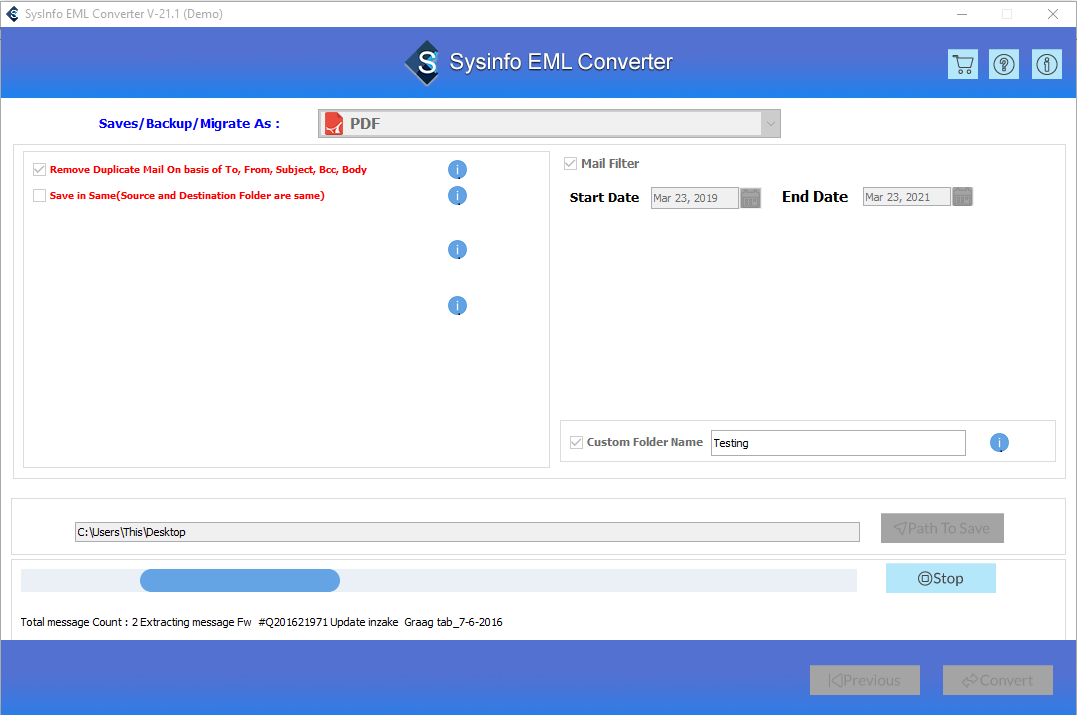The width and height of the screenshot is (1077, 715).
Task: Show info for Remove Duplicate Mail option
Action: click(x=457, y=170)
